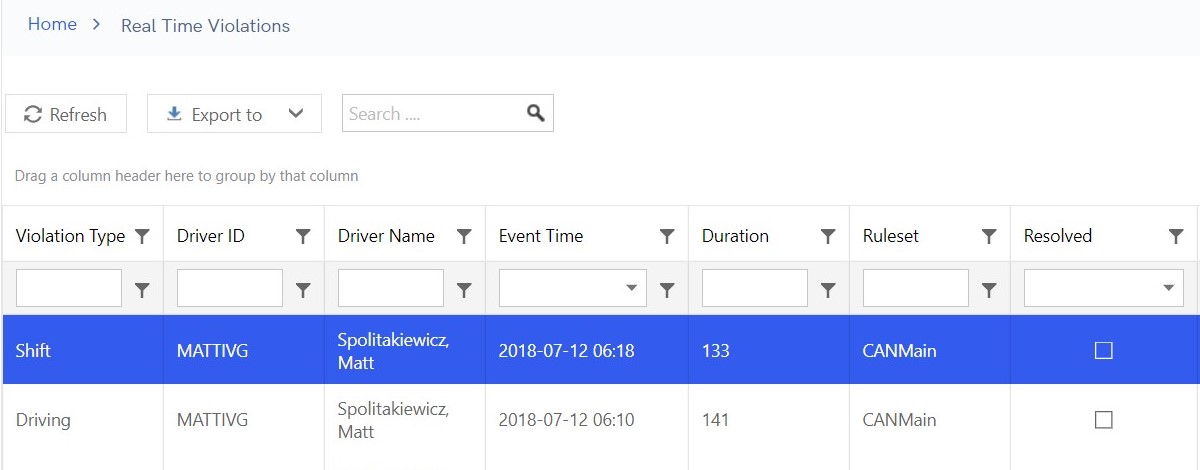The image size is (1200, 470).
Task: Open filter menu on Duration header
Action: tap(828, 236)
